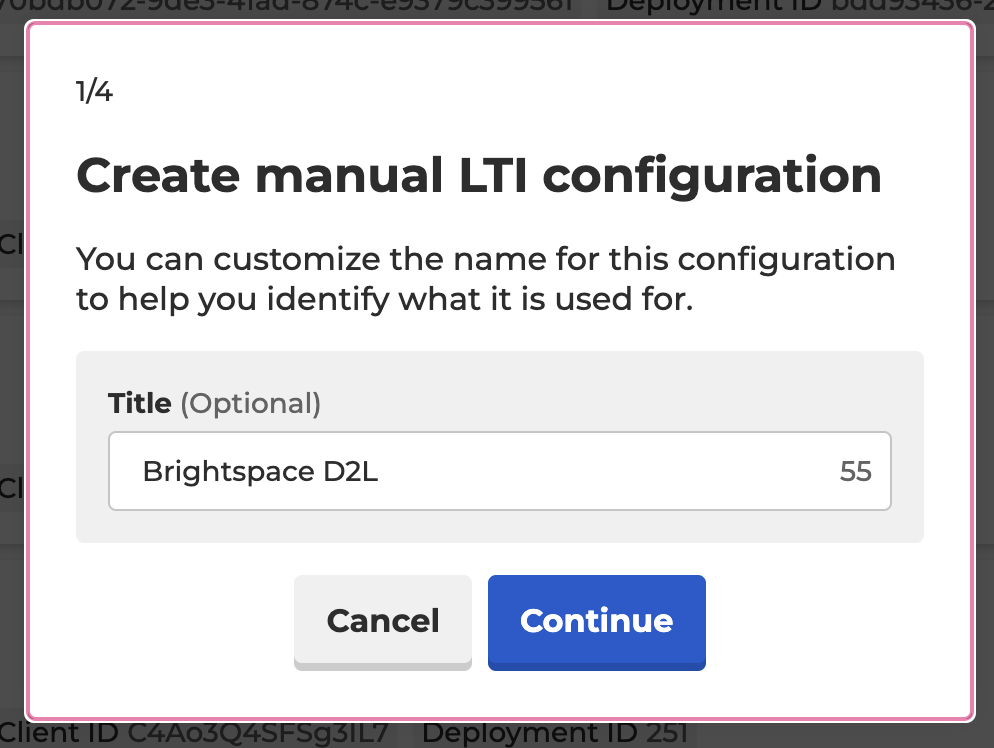
Task: Click the Continue button
Action: coord(596,622)
